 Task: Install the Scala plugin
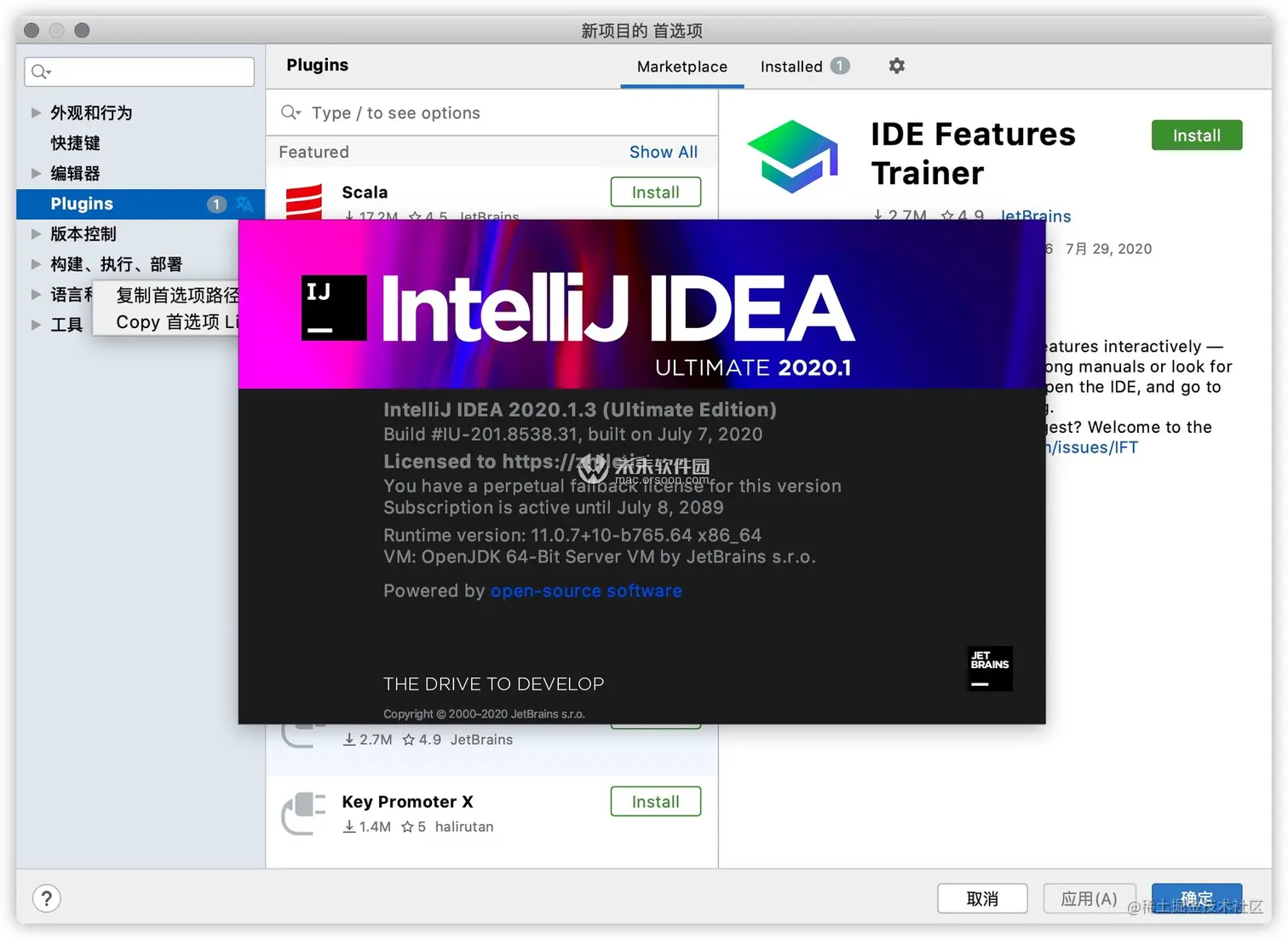pyautogui.click(x=656, y=192)
